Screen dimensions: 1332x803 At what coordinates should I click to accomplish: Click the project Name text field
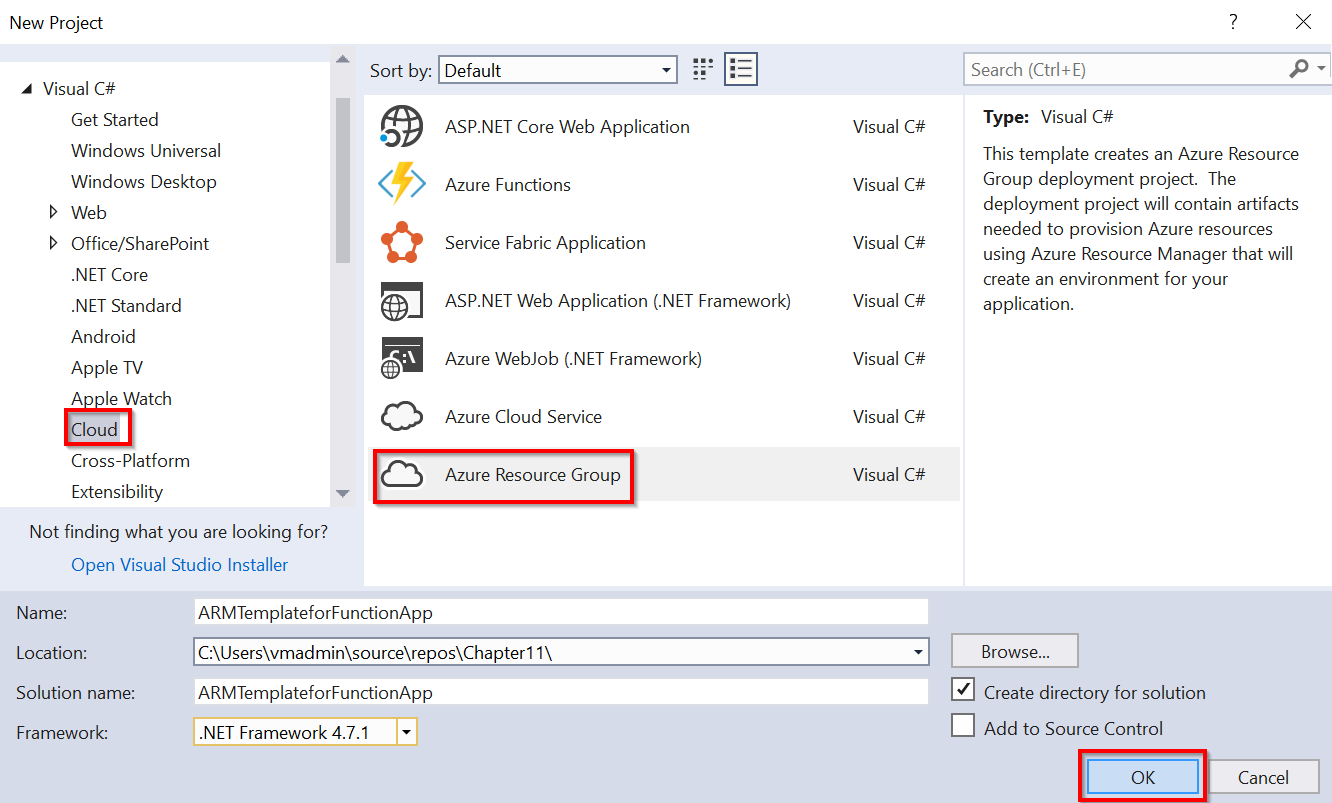coord(560,612)
